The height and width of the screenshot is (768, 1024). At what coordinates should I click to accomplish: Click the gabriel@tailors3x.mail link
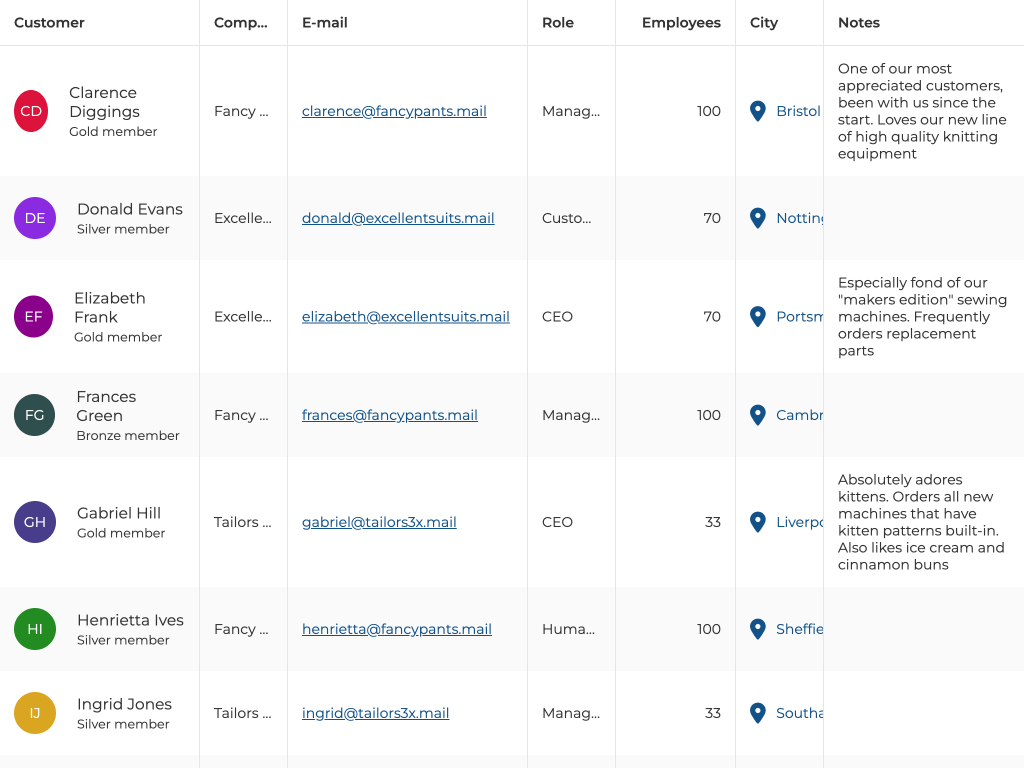point(379,522)
